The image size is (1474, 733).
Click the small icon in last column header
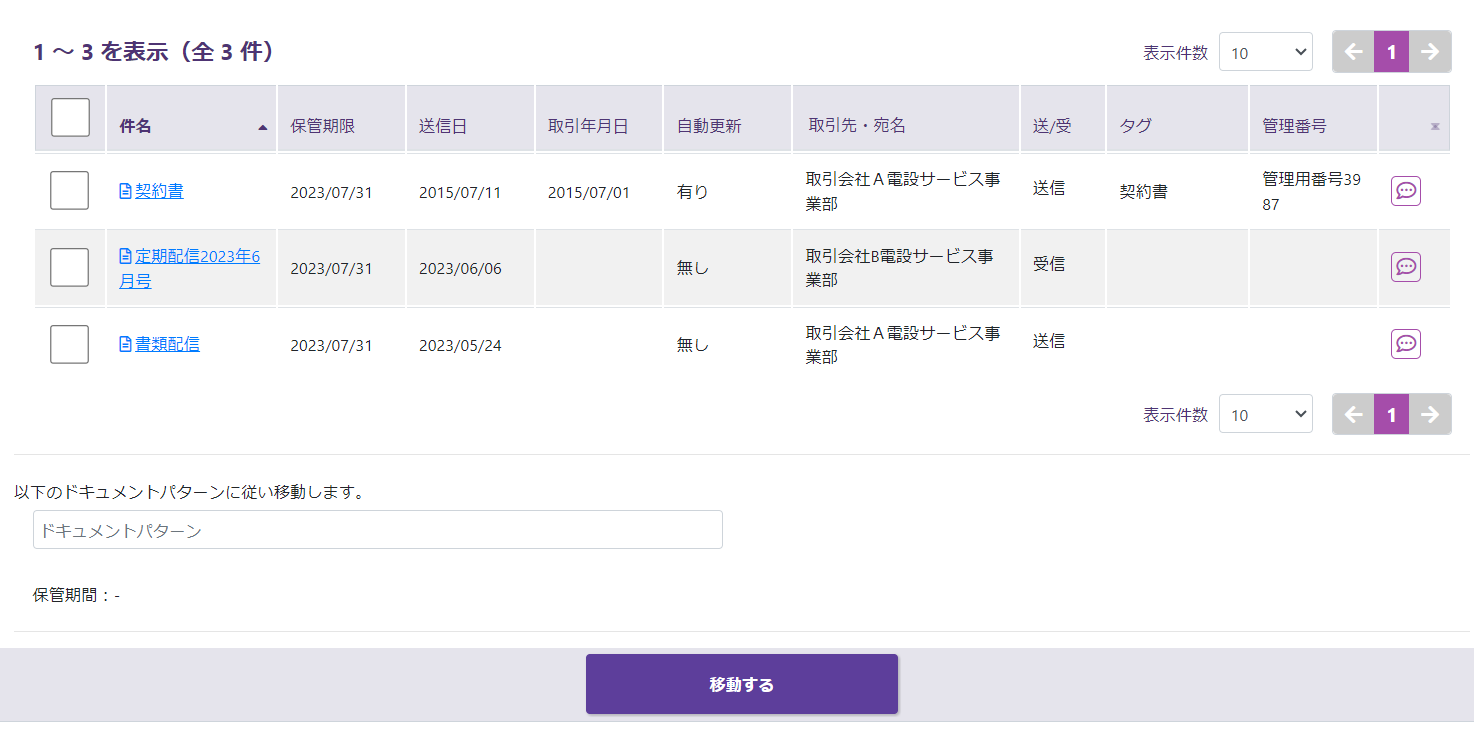[x=1435, y=127]
